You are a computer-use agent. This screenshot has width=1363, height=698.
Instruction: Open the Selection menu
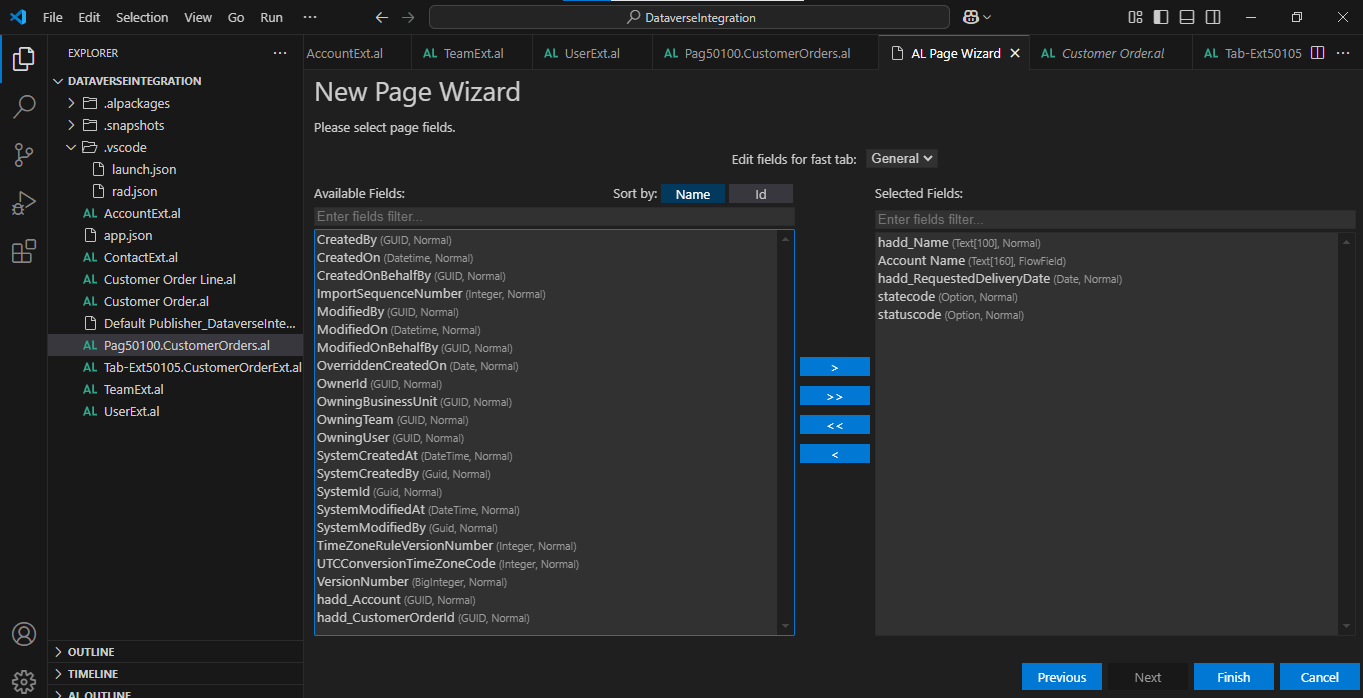click(x=142, y=17)
